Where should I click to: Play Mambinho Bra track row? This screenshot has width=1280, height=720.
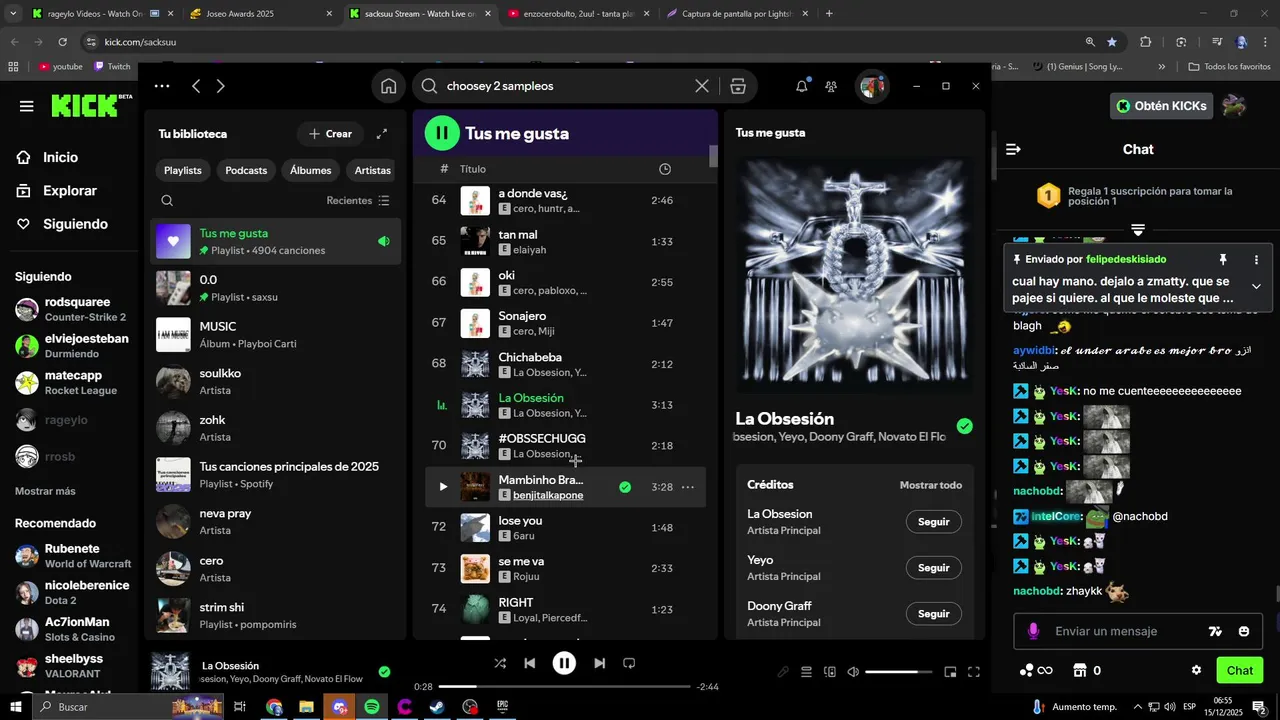pyautogui.click(x=443, y=487)
